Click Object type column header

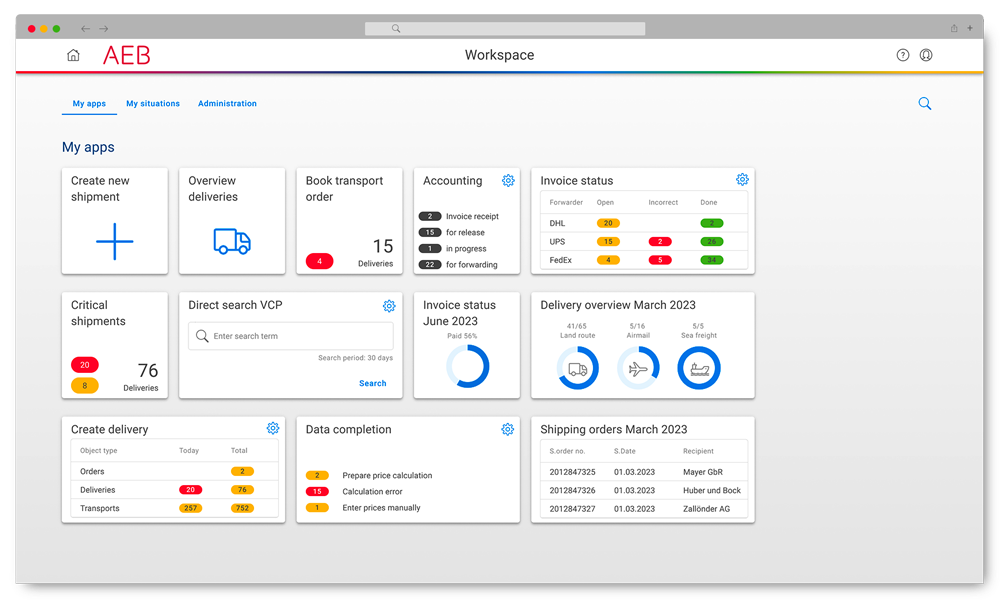coord(98,450)
